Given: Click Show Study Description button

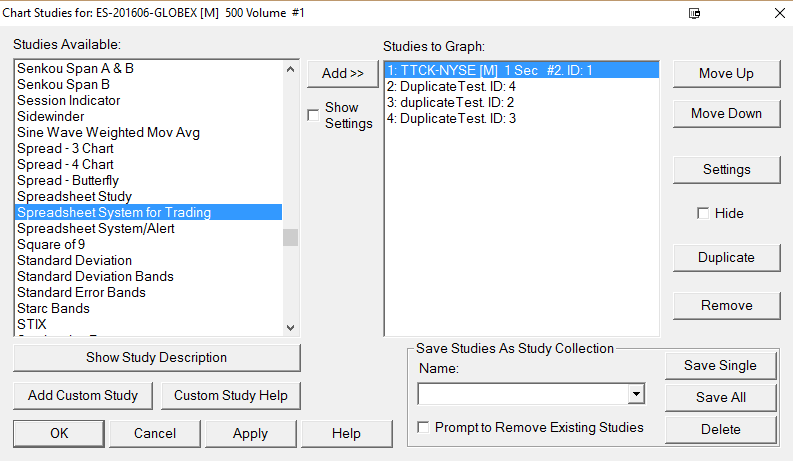Looking at the screenshot, I should pyautogui.click(x=156, y=357).
